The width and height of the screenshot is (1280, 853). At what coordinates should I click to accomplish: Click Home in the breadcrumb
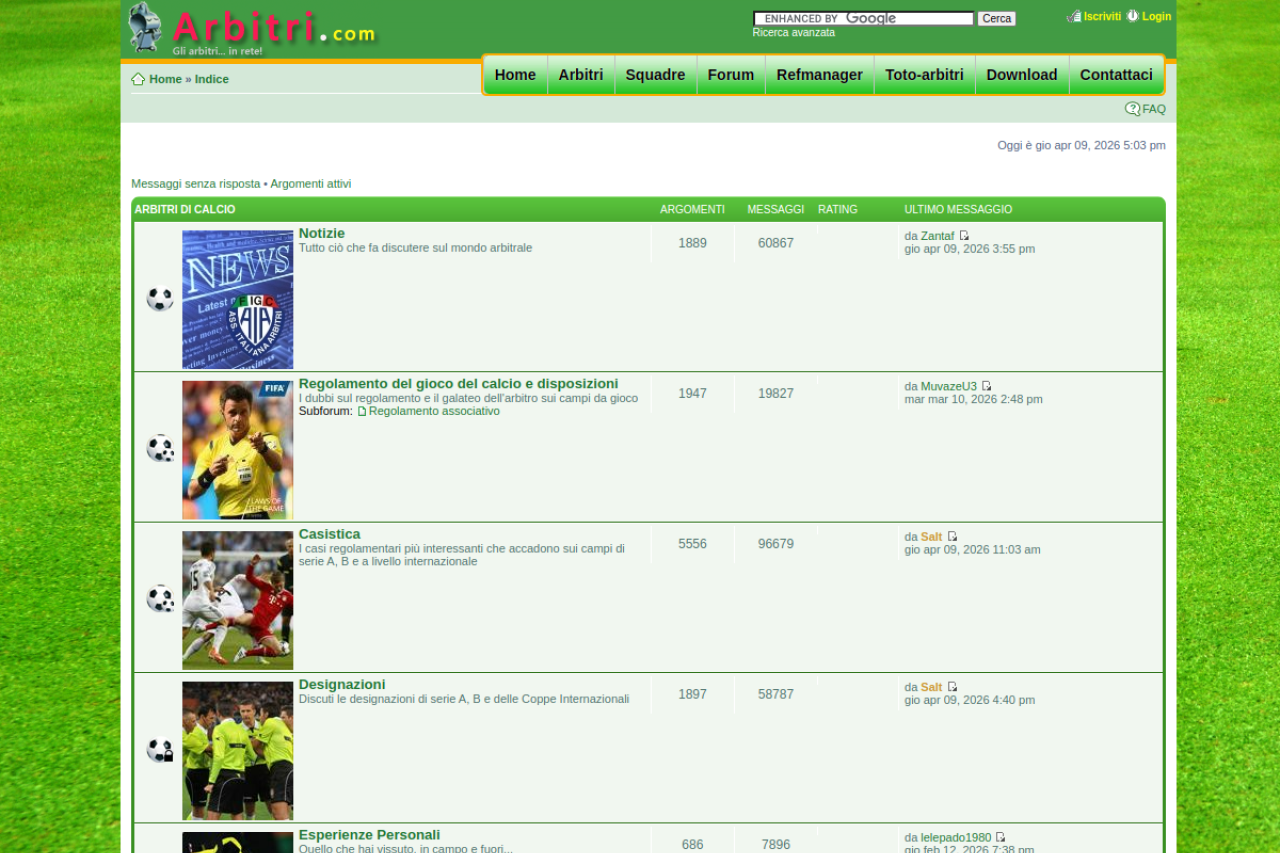pyautogui.click(x=166, y=79)
